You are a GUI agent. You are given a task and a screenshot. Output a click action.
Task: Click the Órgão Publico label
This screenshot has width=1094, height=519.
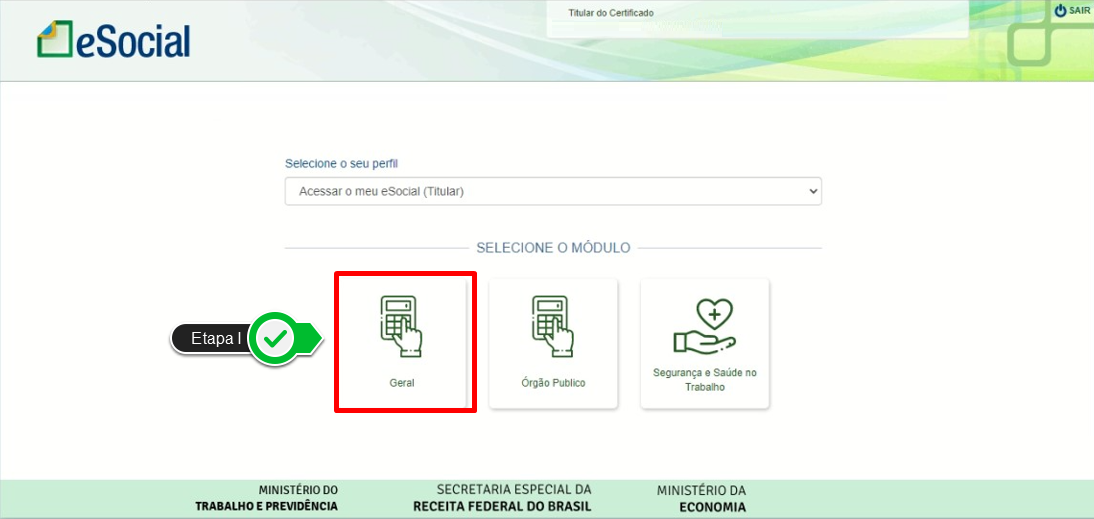(553, 383)
